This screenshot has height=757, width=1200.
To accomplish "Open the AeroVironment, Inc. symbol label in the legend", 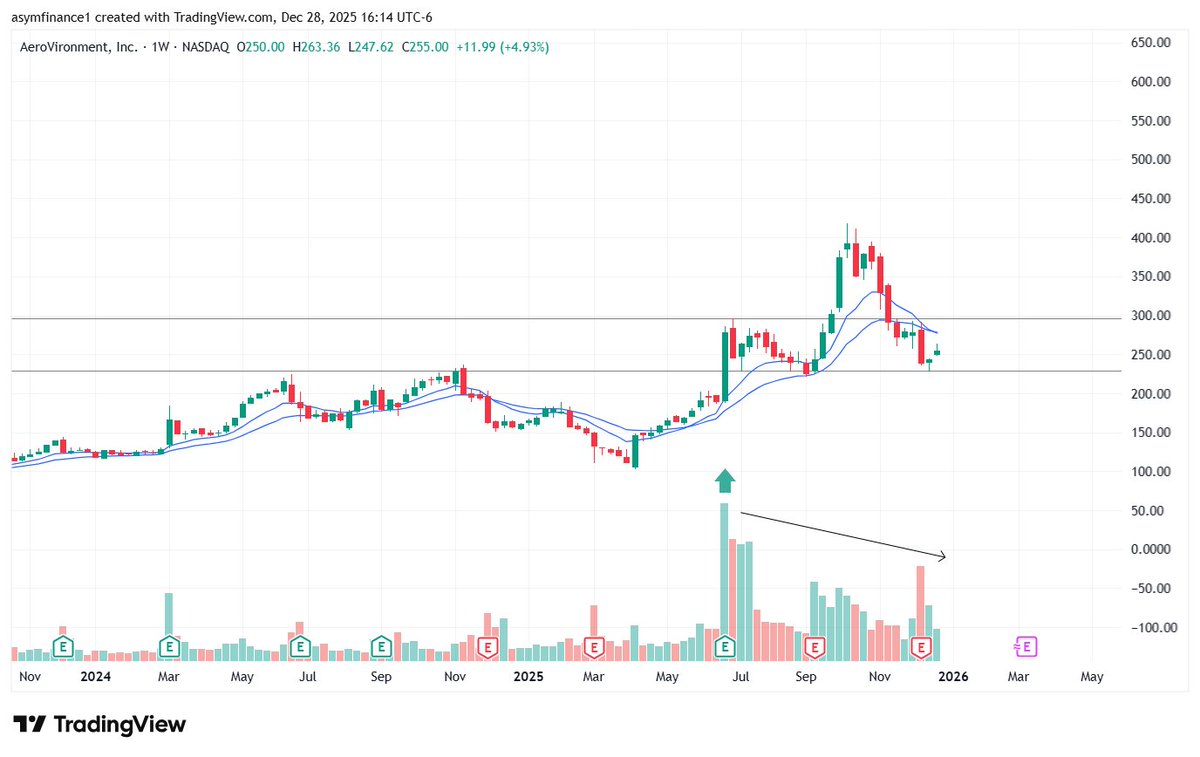I will pos(77,46).
